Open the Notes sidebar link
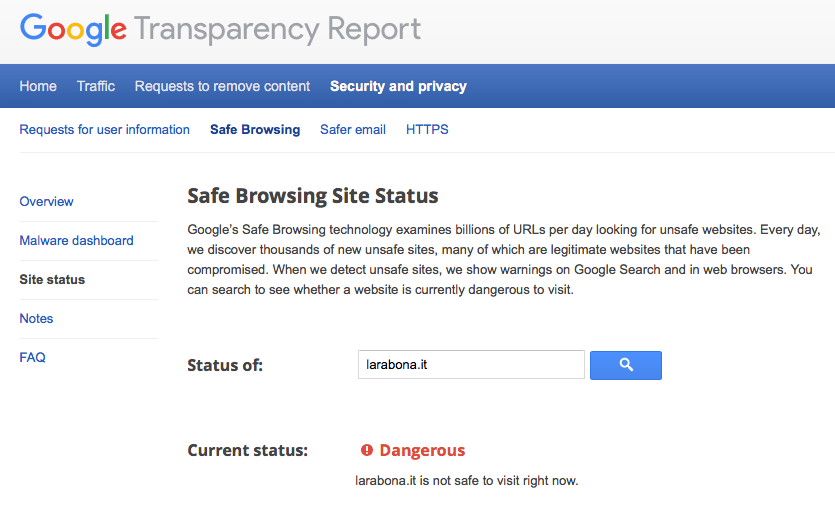 (36, 318)
